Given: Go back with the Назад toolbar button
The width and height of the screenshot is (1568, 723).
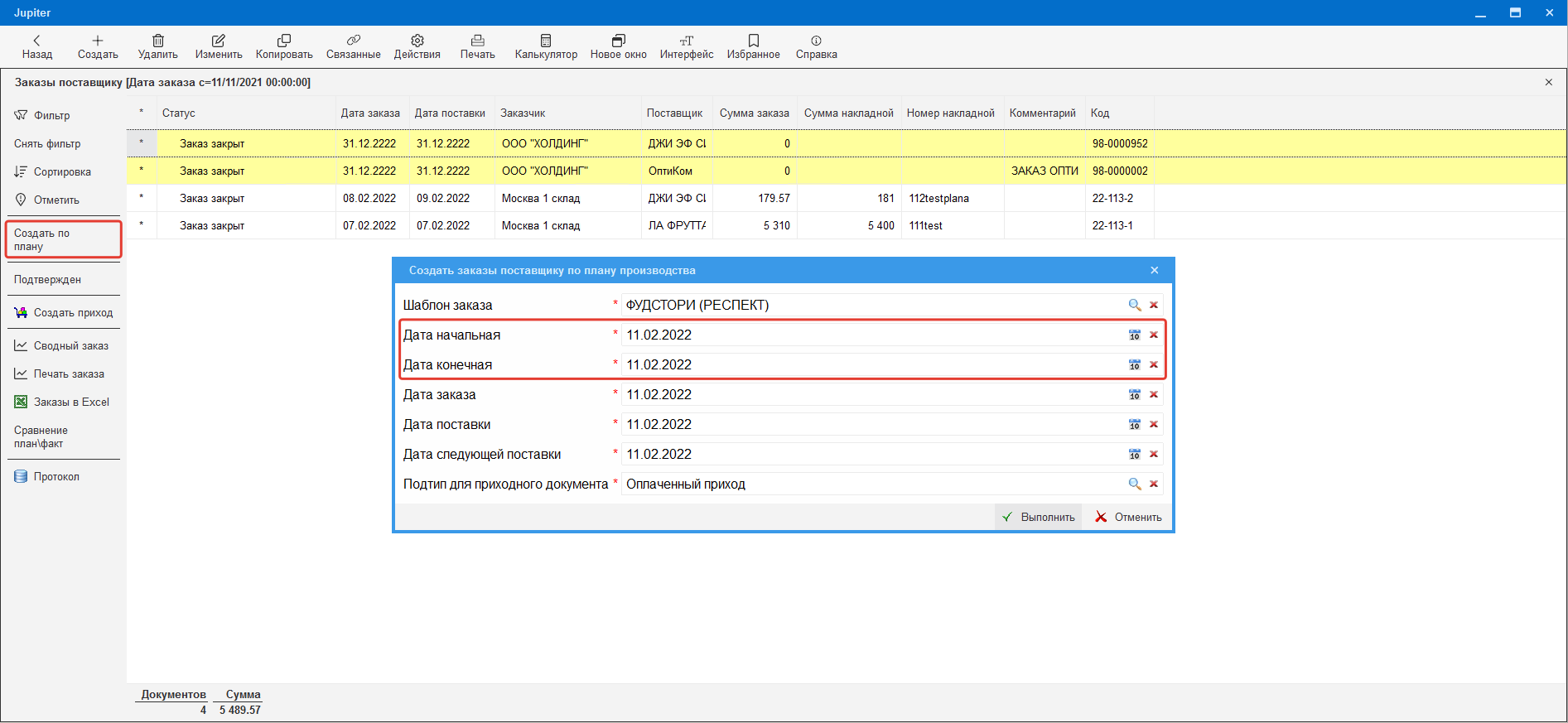Looking at the screenshot, I should (36, 47).
